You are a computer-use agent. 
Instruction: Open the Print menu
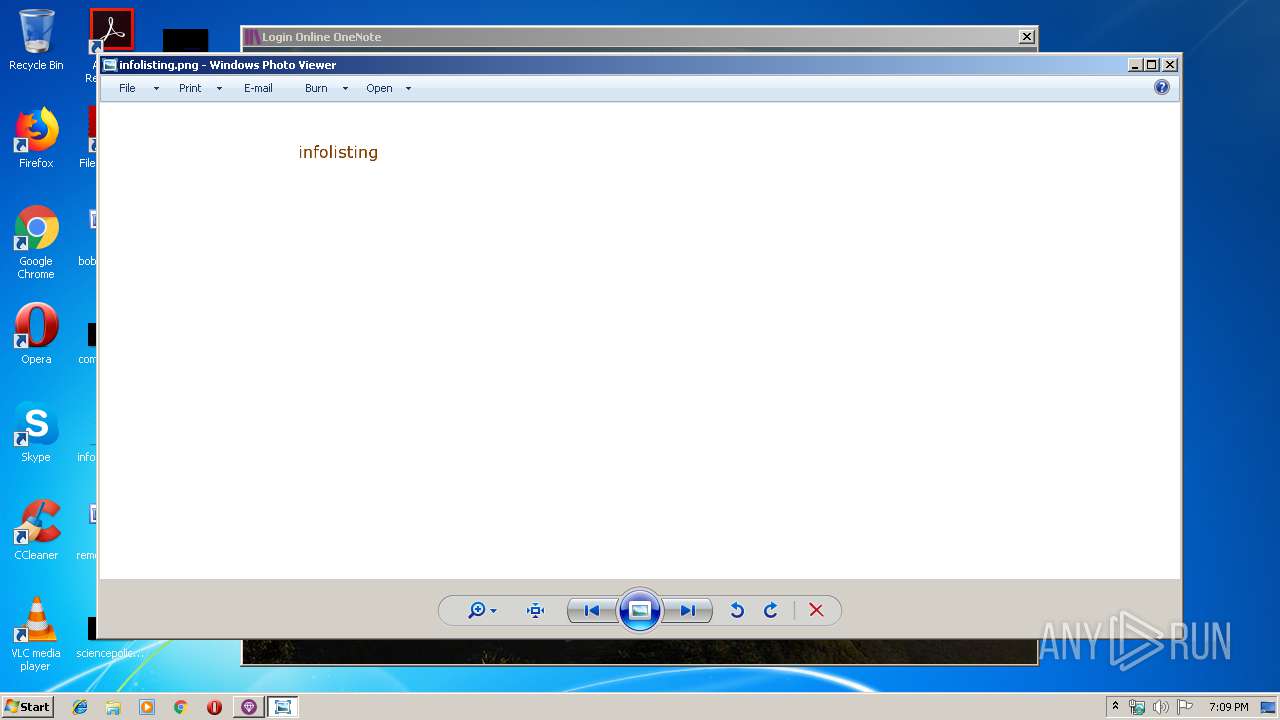190,88
